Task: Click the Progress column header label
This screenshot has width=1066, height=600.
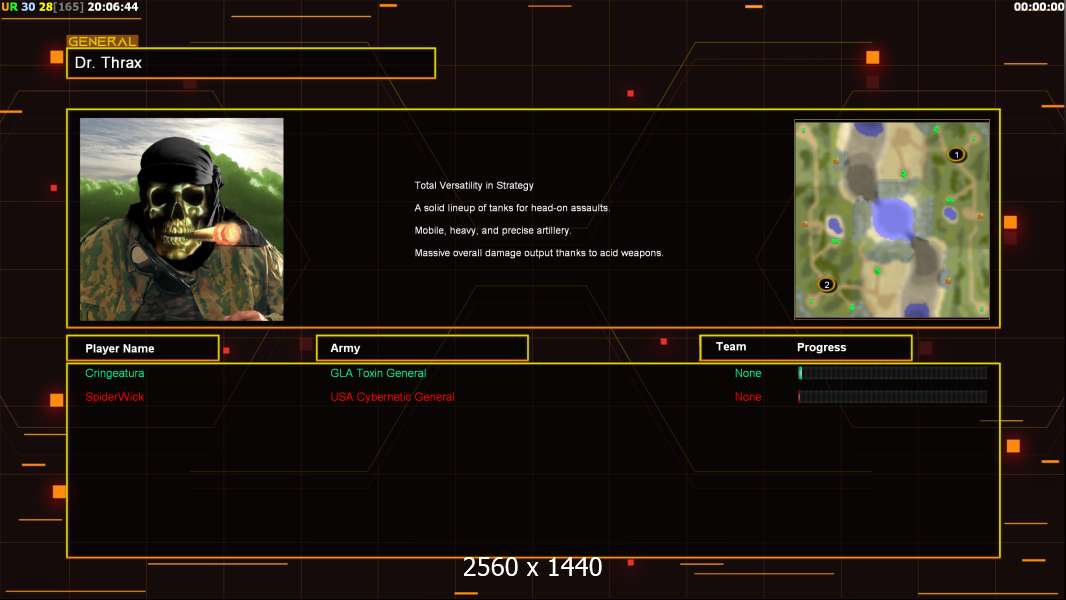Action: (821, 347)
